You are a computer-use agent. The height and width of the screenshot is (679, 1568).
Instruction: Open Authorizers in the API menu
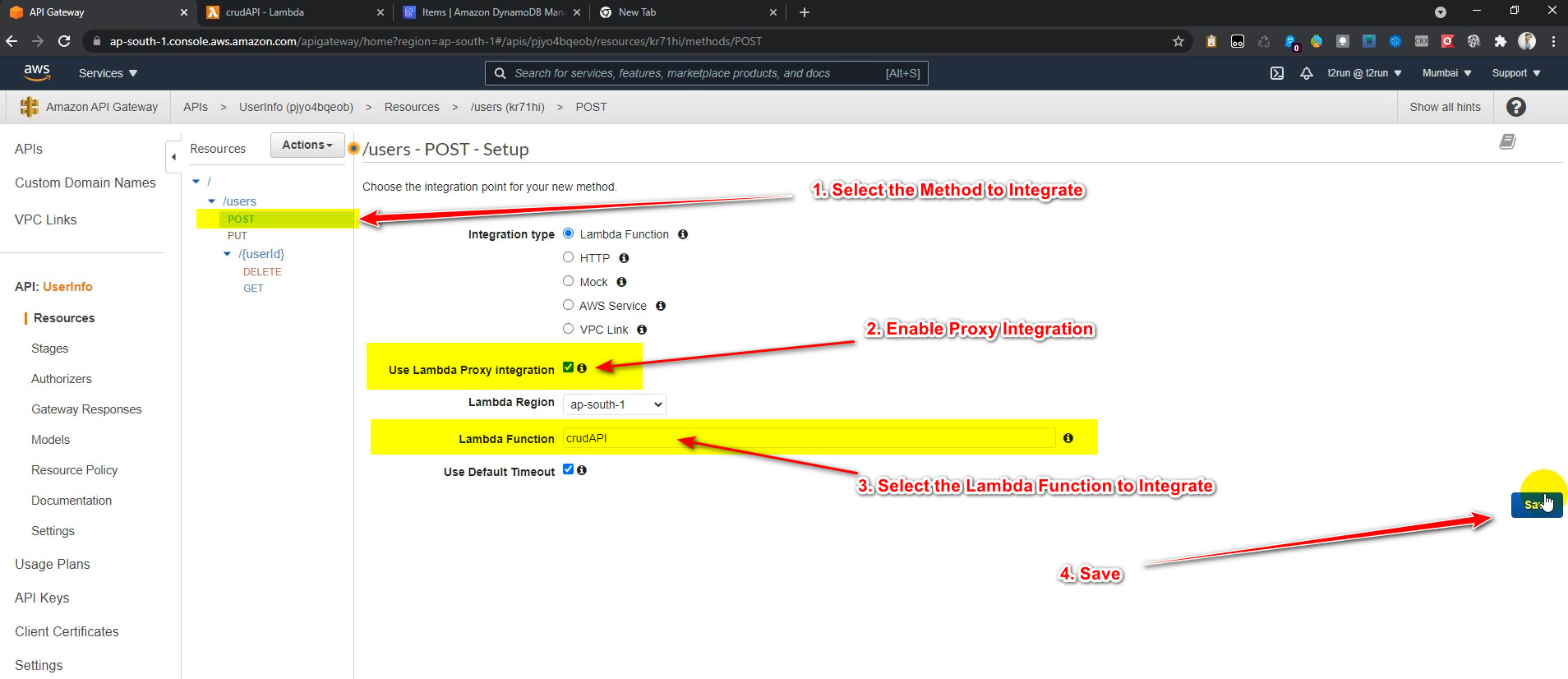(62, 379)
